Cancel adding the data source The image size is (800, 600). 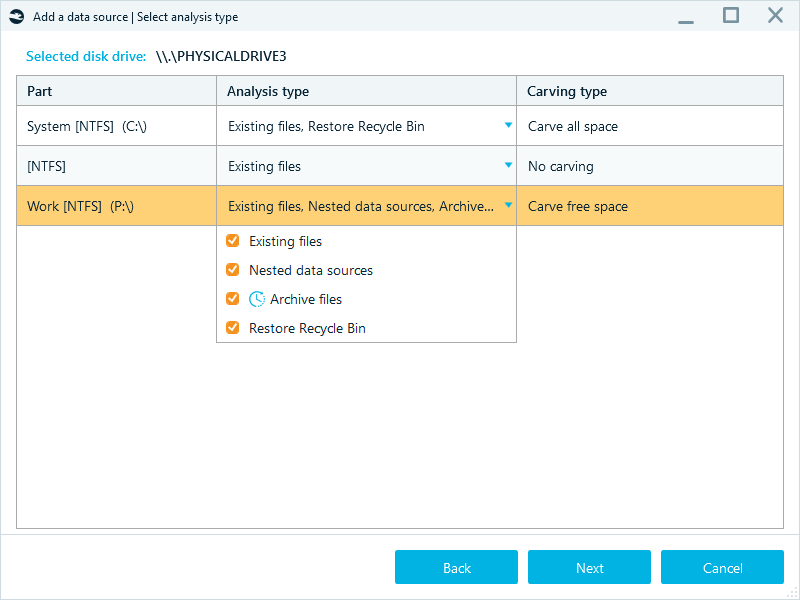point(722,567)
